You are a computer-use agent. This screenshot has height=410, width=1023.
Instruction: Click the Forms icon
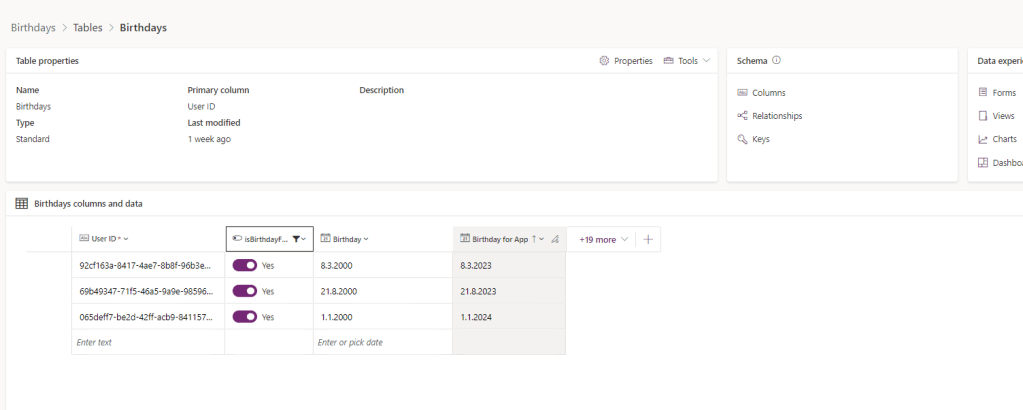click(x=983, y=93)
